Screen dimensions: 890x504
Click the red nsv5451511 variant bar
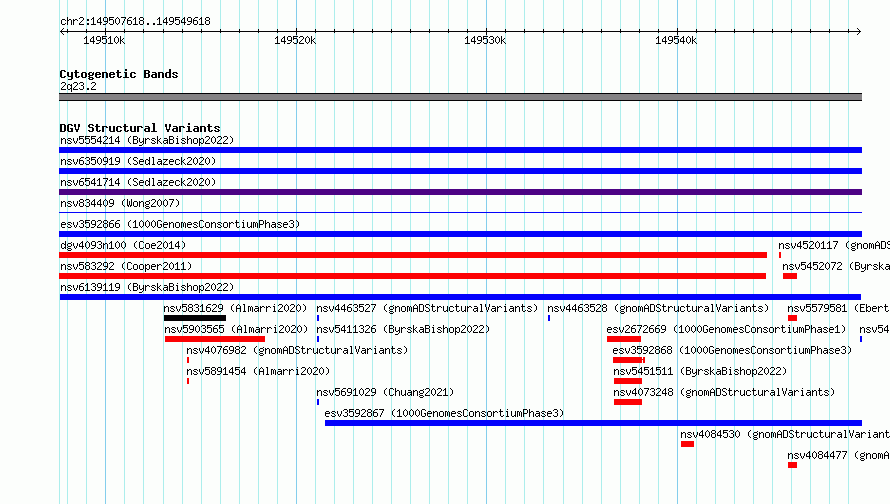628,381
